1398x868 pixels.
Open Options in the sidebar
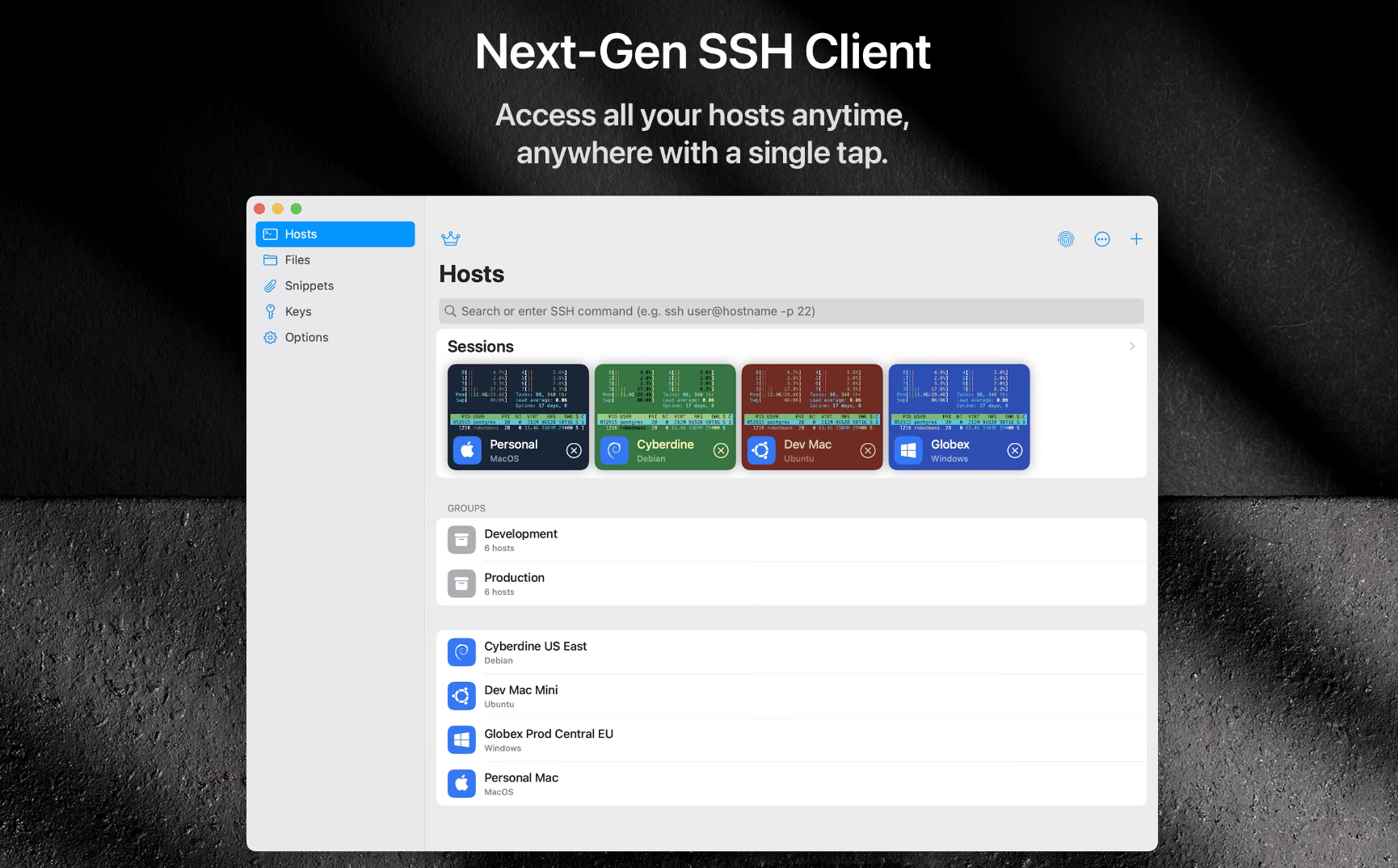306,338
